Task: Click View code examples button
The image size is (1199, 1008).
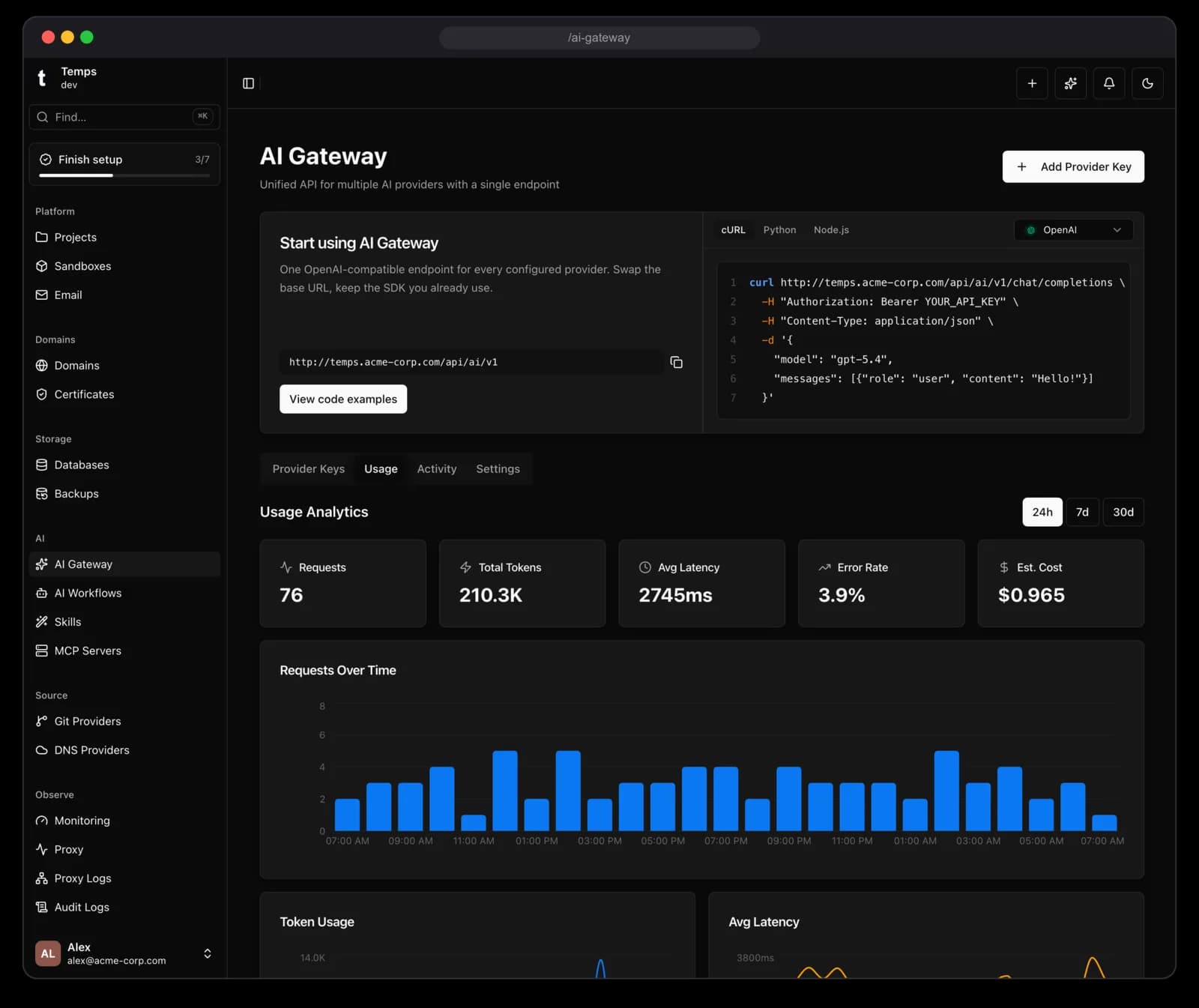Action: coord(343,399)
